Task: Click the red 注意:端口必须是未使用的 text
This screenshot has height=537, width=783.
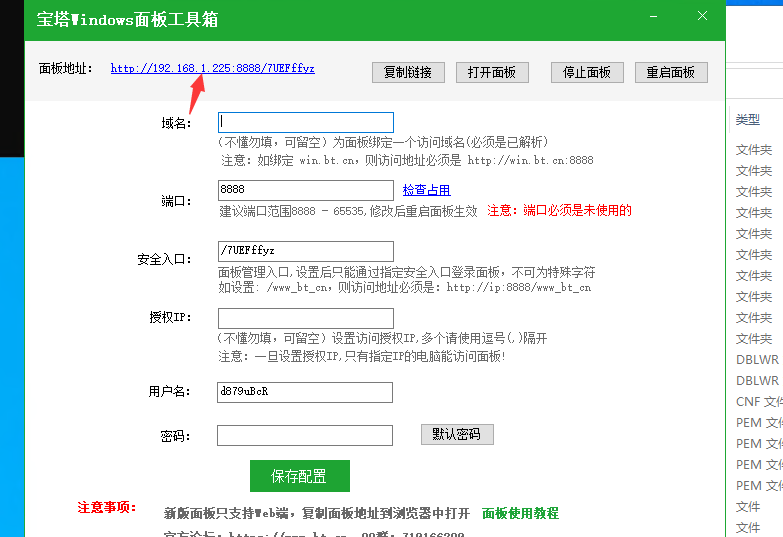Action: 559,210
